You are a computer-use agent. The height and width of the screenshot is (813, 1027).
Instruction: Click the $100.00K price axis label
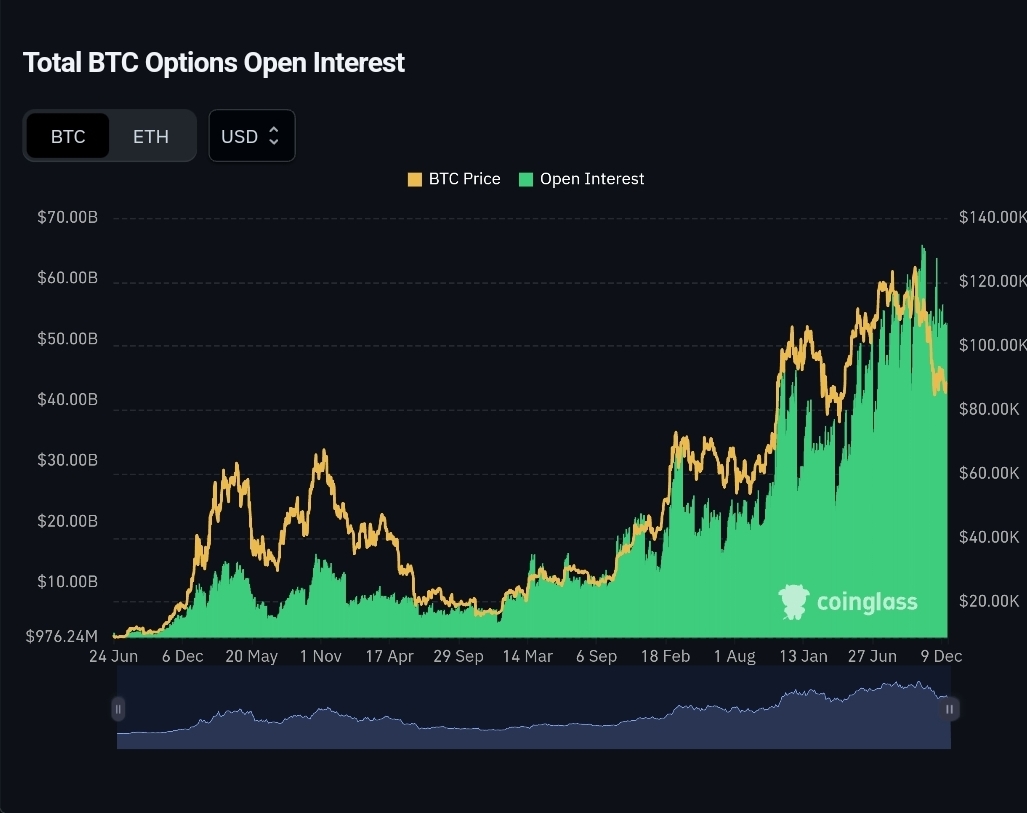coord(993,345)
